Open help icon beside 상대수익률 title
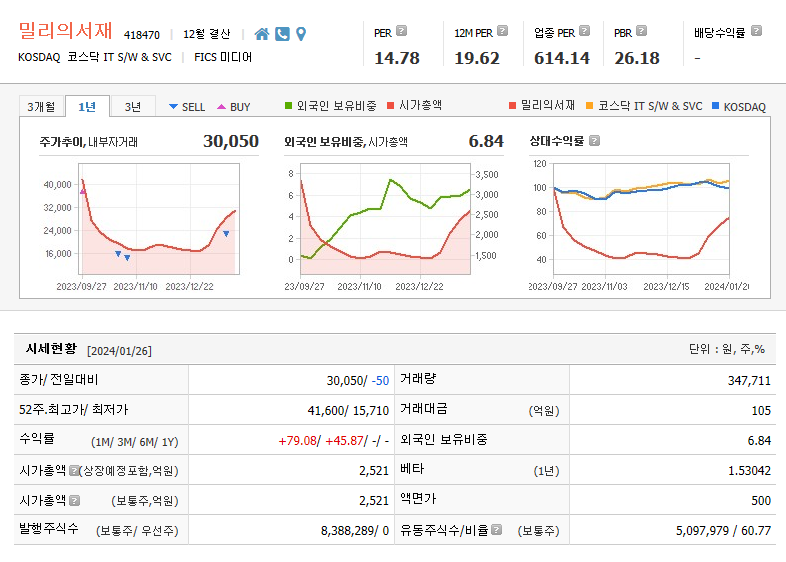Screen dimensions: 786x562 pos(595,141)
